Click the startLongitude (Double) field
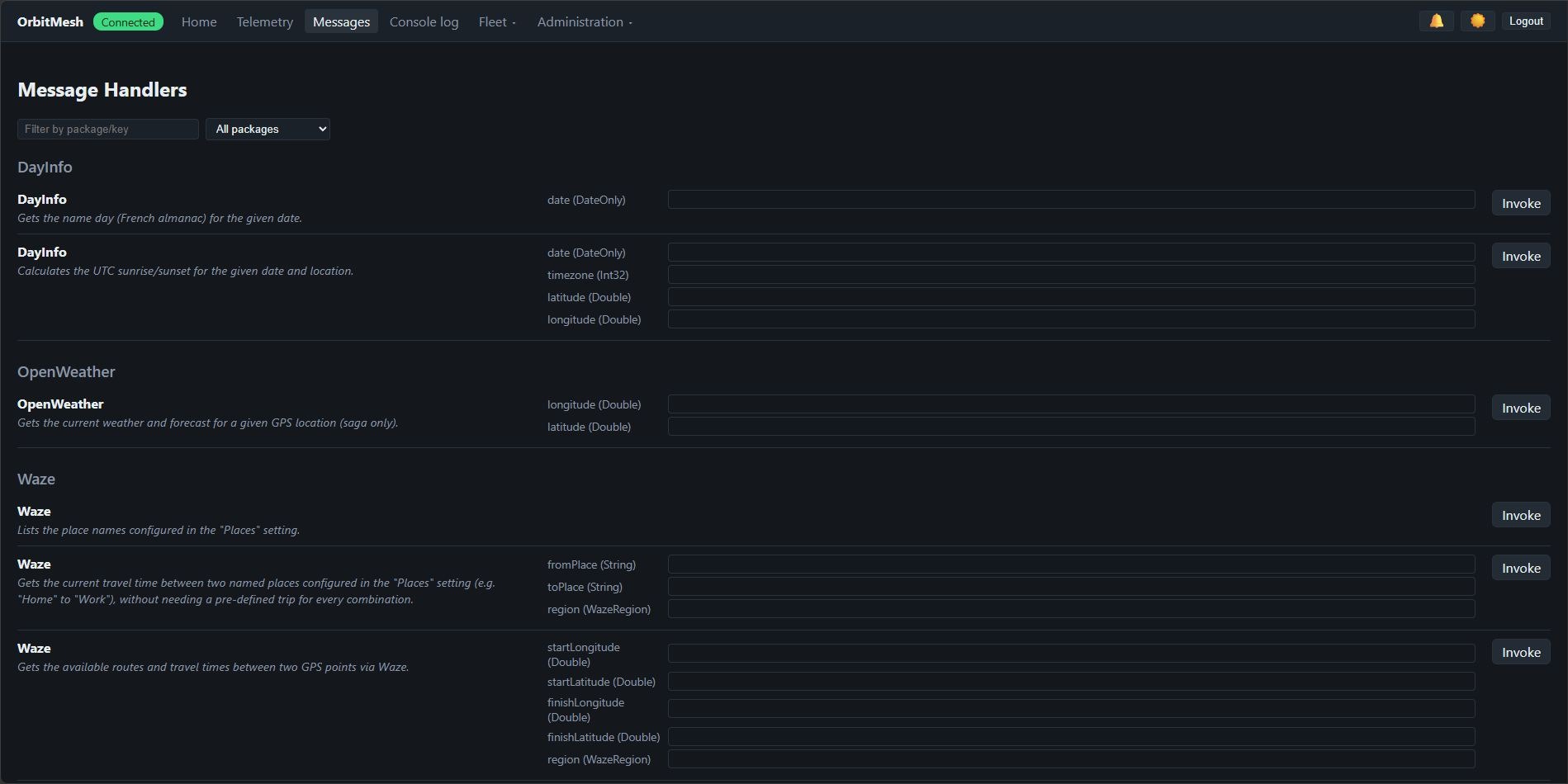 click(x=1071, y=654)
